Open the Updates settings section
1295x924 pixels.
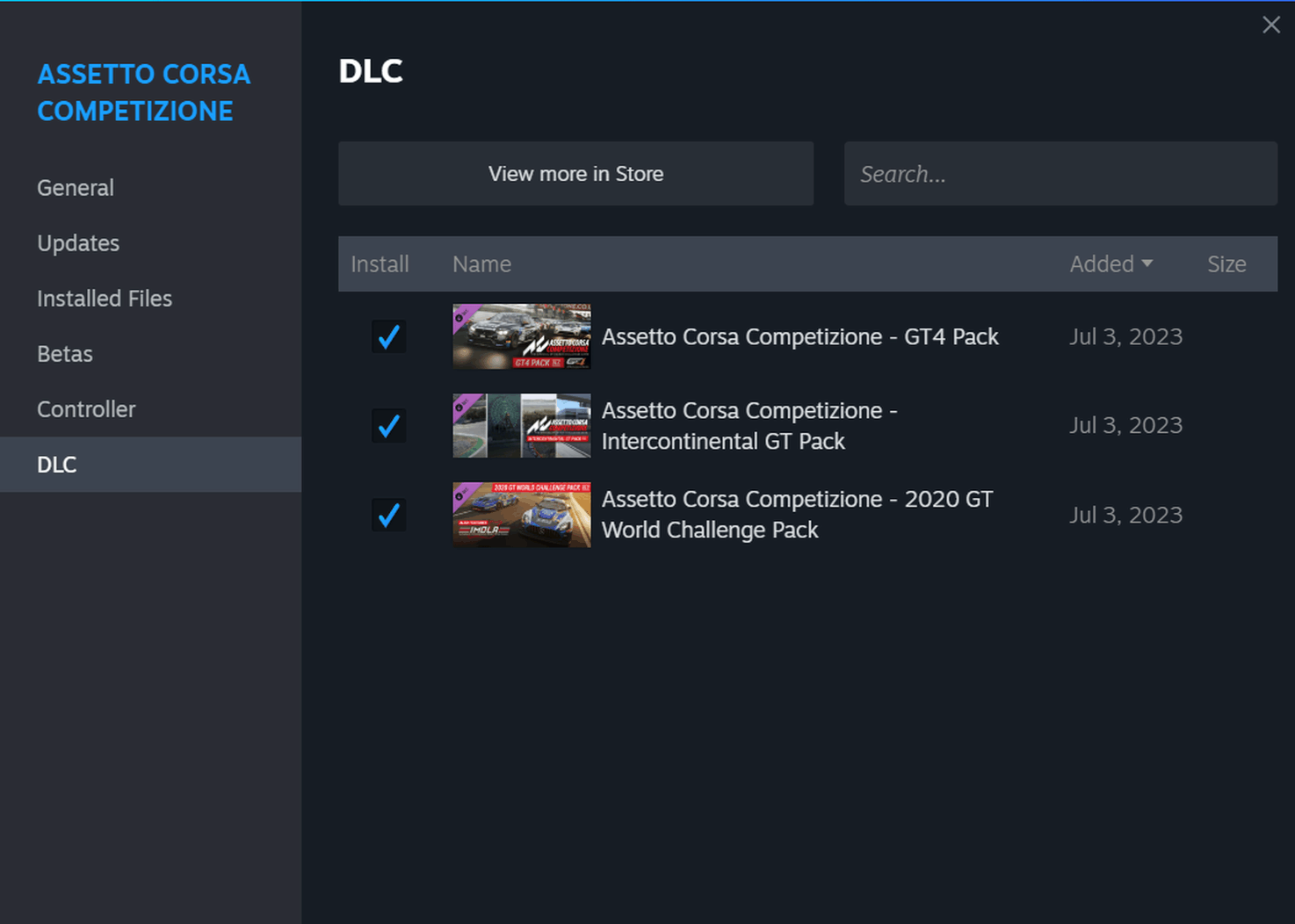pos(78,243)
